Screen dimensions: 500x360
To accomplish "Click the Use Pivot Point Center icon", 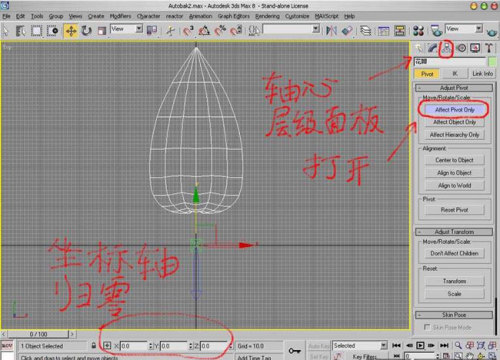I will point(152,31).
